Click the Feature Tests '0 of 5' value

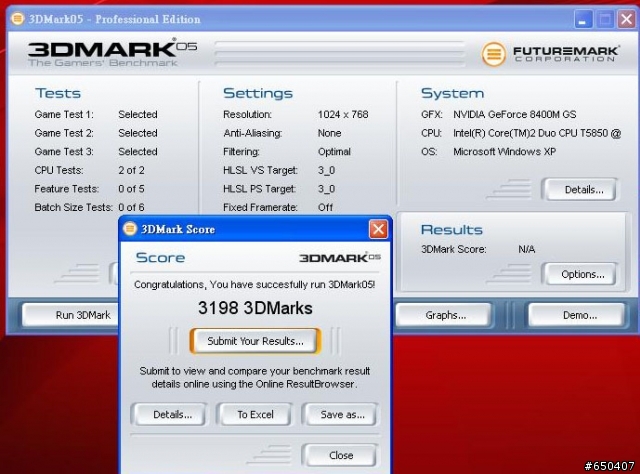tap(131, 189)
